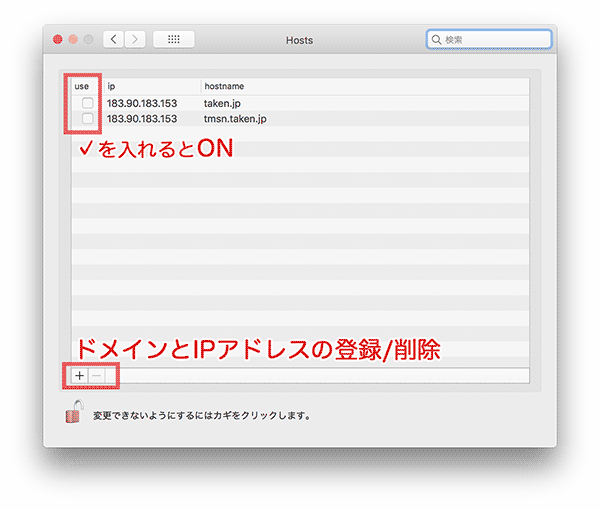Screen dimensions: 600x509
Task: Go forward with the right chevron button
Action: [135, 39]
